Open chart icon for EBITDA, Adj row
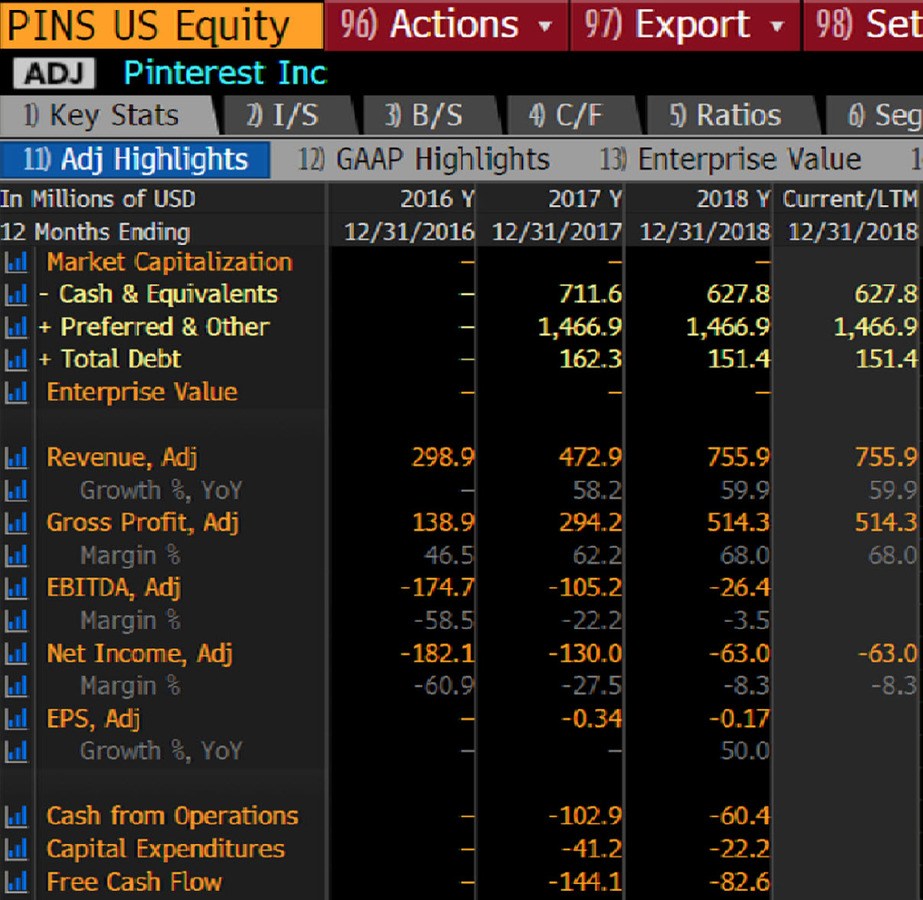The image size is (923, 900). pos(16,587)
